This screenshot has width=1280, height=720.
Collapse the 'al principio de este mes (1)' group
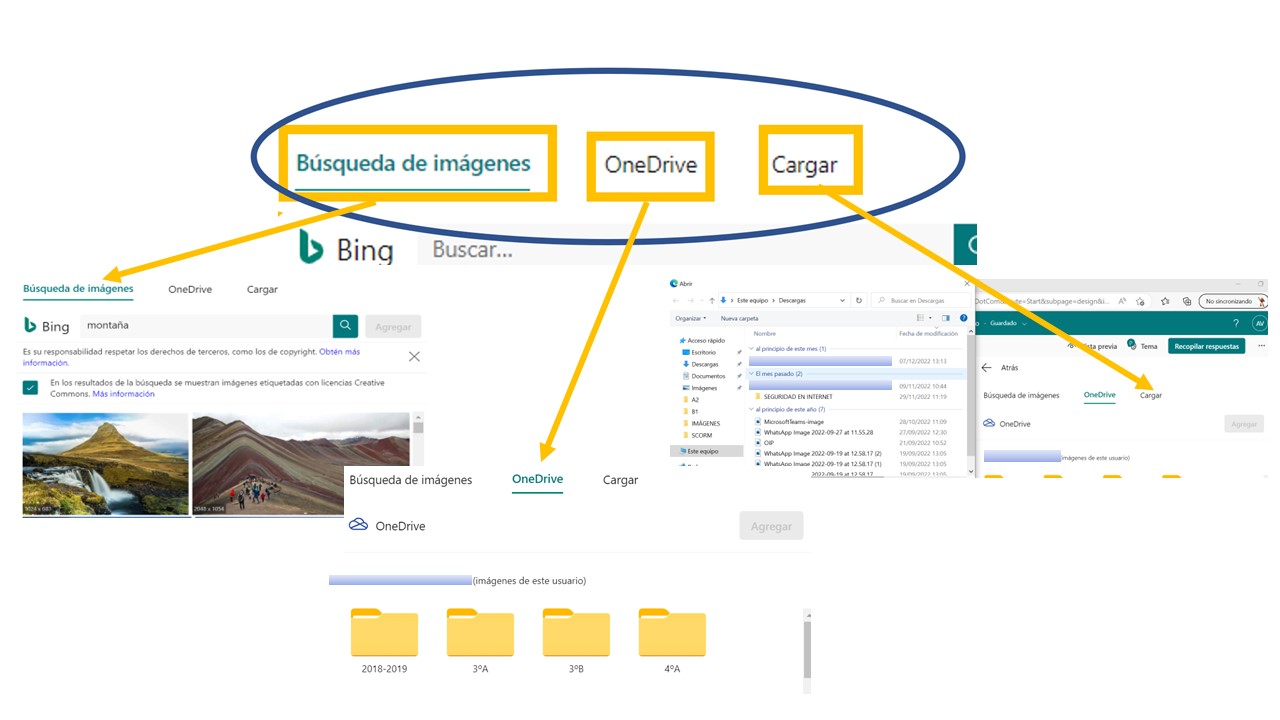point(752,349)
